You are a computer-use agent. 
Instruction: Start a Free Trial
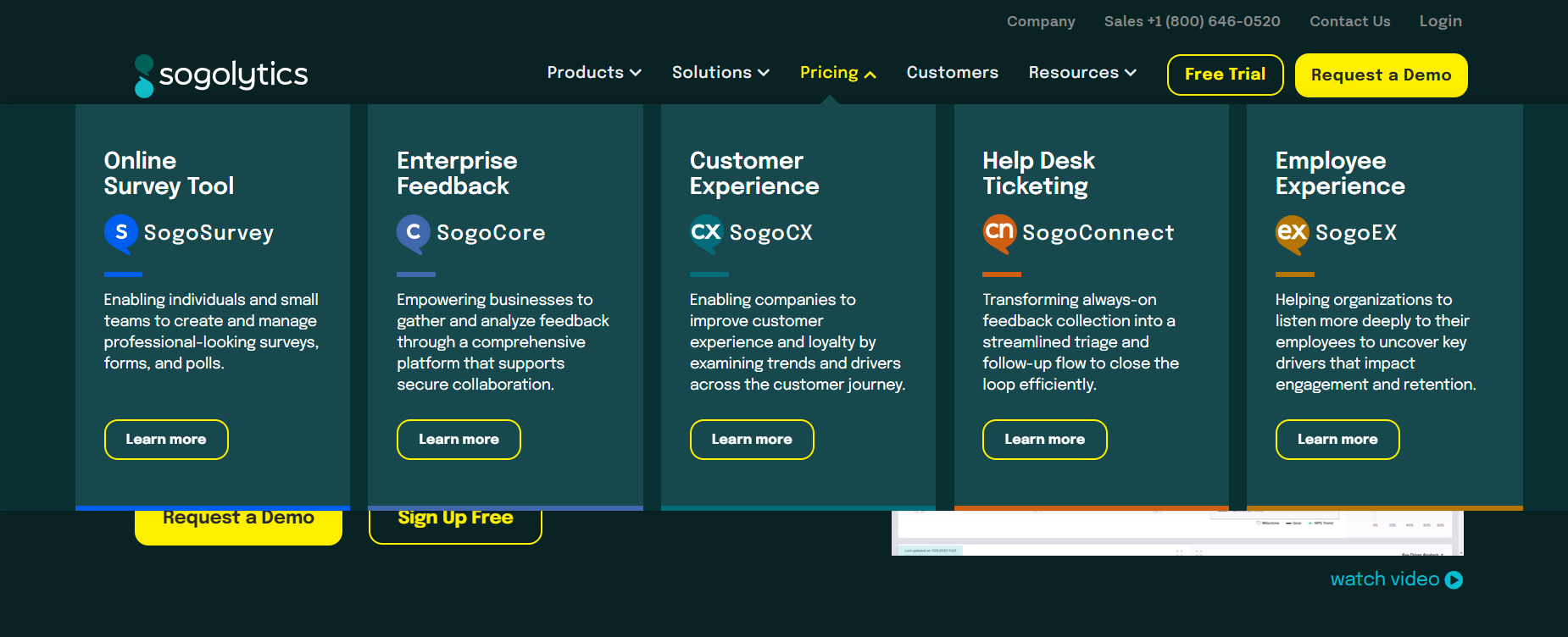[x=1225, y=75]
